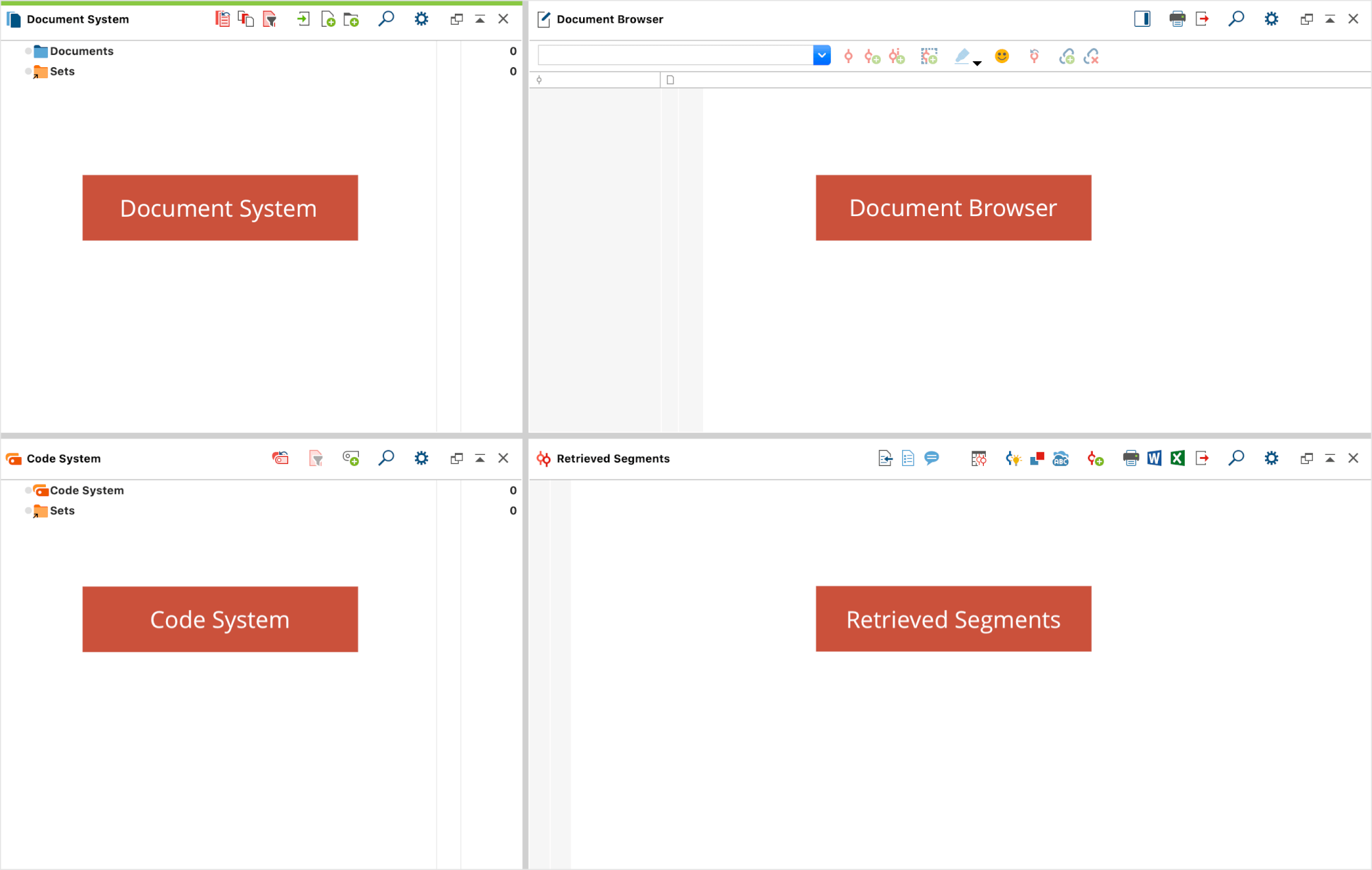
Task: Export the retrieved segments
Action: (x=1202, y=458)
